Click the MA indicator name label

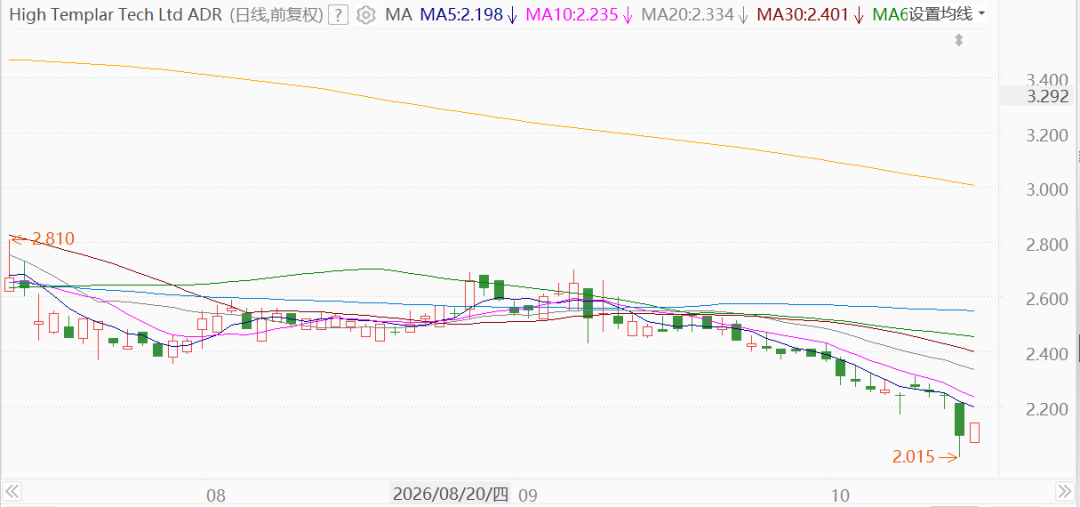tap(399, 14)
